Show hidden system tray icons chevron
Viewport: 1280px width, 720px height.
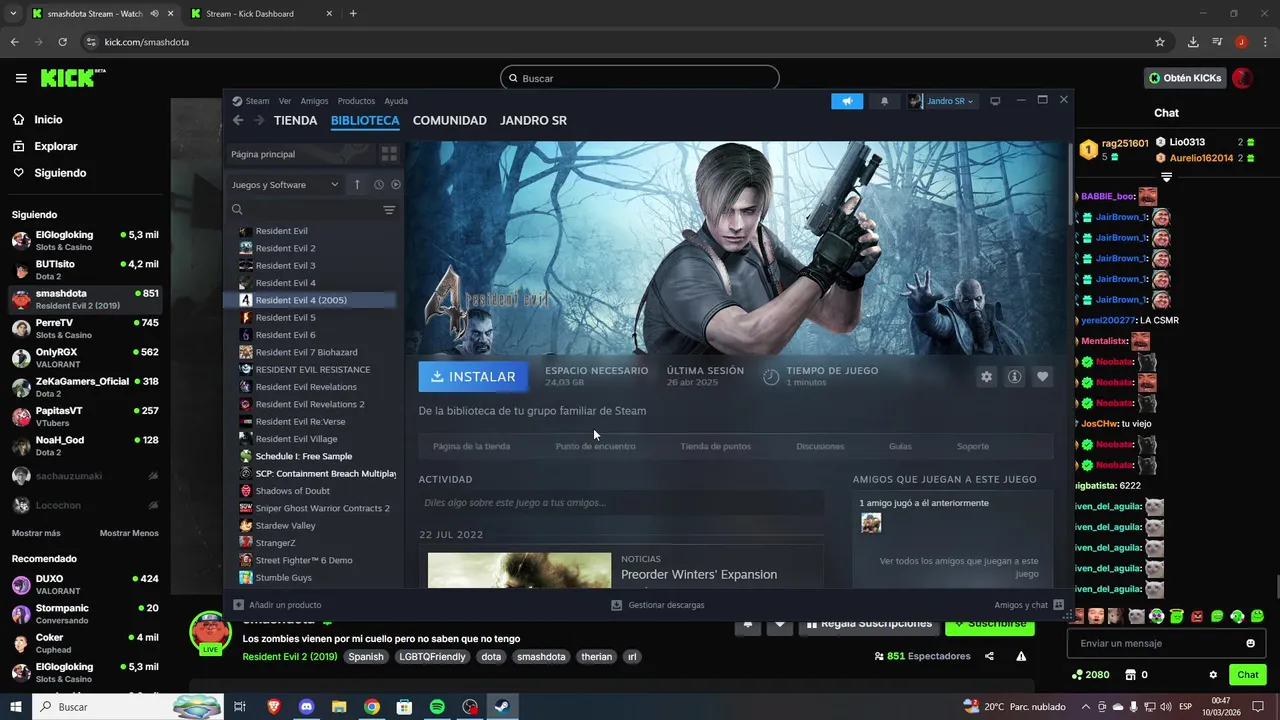point(1086,707)
